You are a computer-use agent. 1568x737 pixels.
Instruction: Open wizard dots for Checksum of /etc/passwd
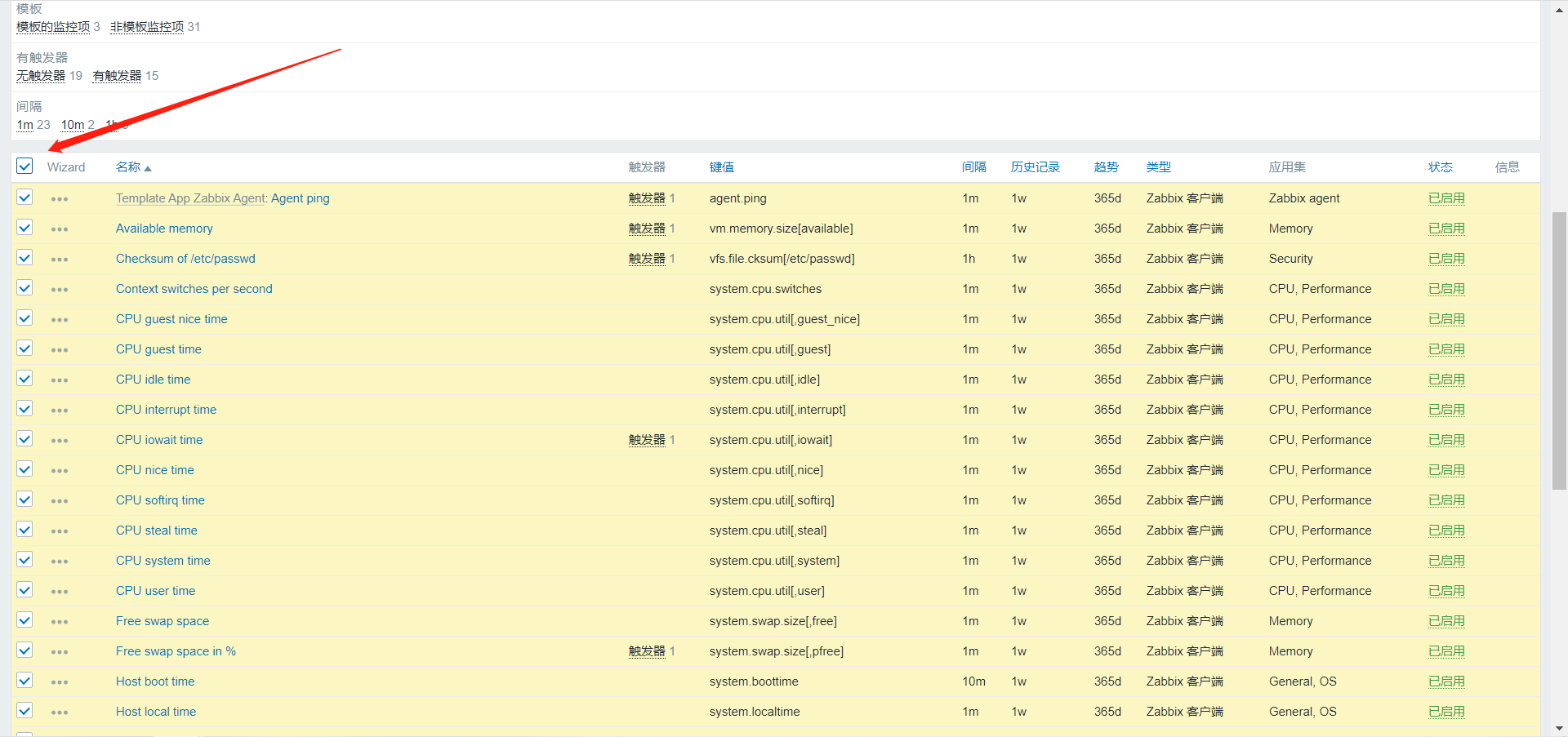pos(60,260)
